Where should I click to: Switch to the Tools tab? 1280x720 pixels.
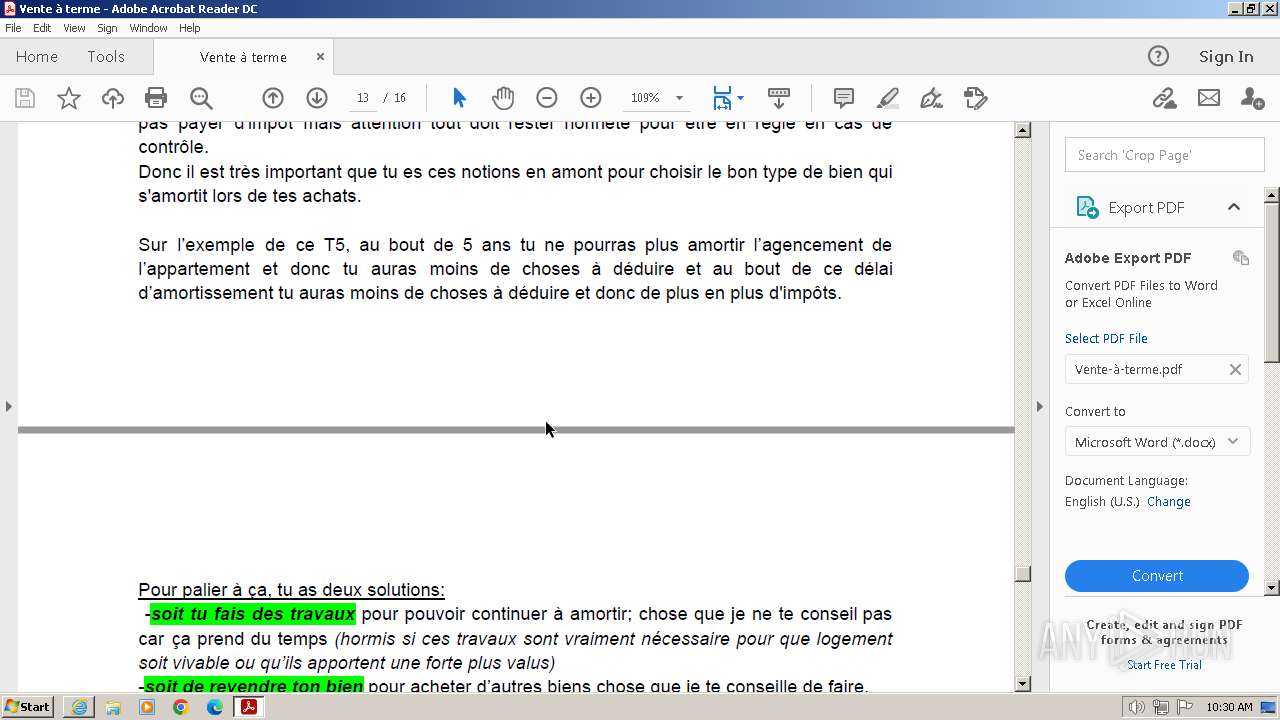[106, 57]
